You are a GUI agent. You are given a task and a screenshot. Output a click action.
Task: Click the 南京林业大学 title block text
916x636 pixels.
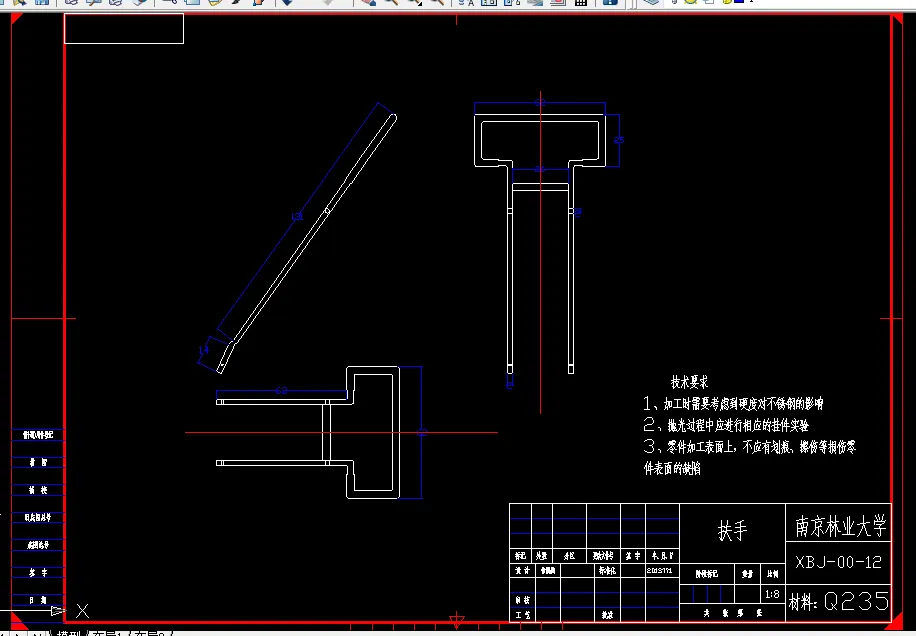(840, 526)
